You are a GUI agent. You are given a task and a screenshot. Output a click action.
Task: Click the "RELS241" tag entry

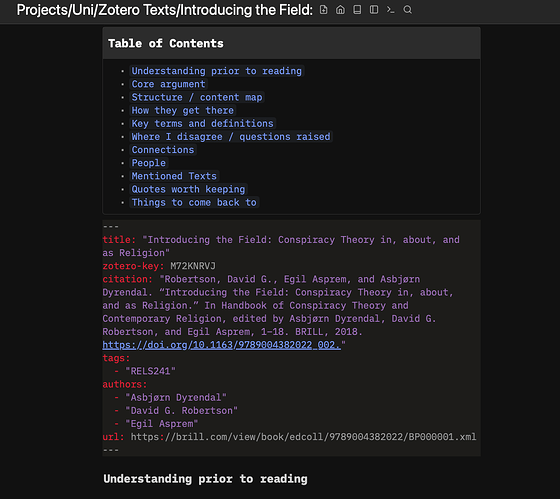pos(150,371)
